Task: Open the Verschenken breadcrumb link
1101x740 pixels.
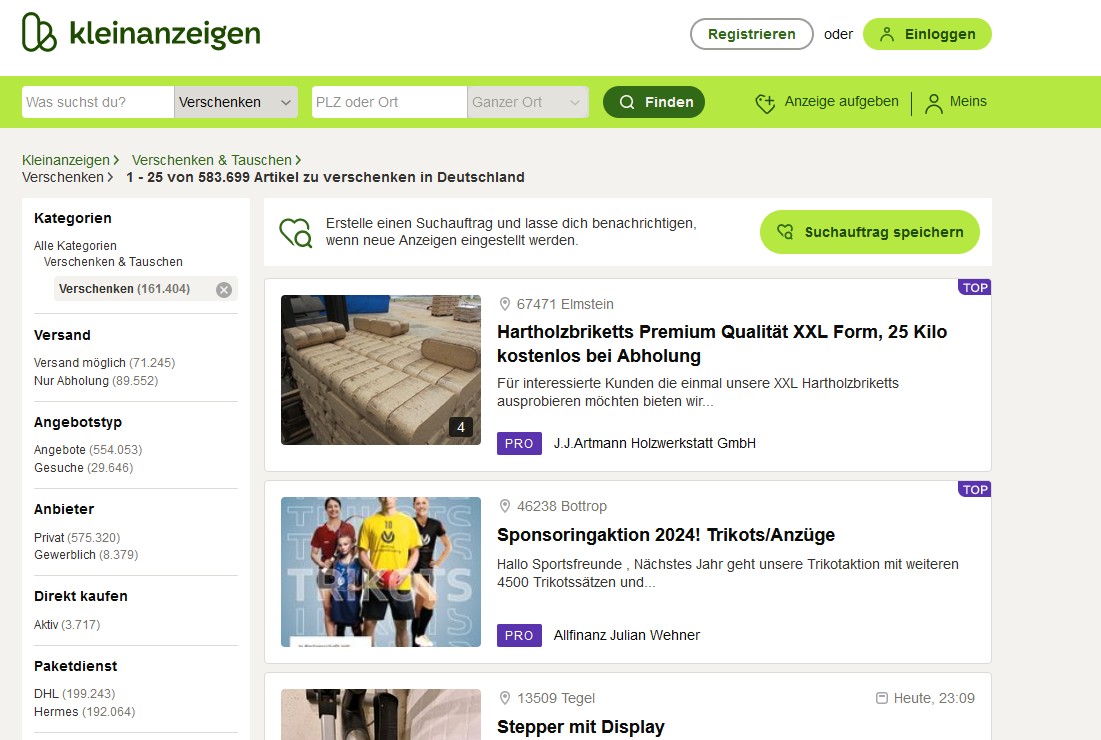Action: [62, 177]
